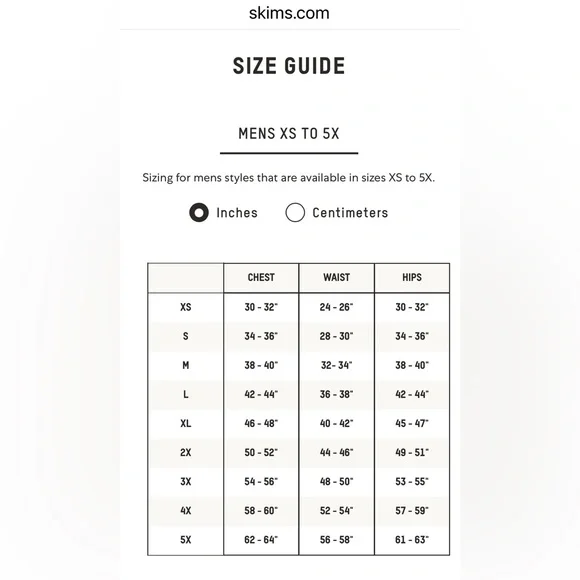Open the MENS XS TO 5X tab
The width and height of the screenshot is (580, 580).
click(289, 134)
